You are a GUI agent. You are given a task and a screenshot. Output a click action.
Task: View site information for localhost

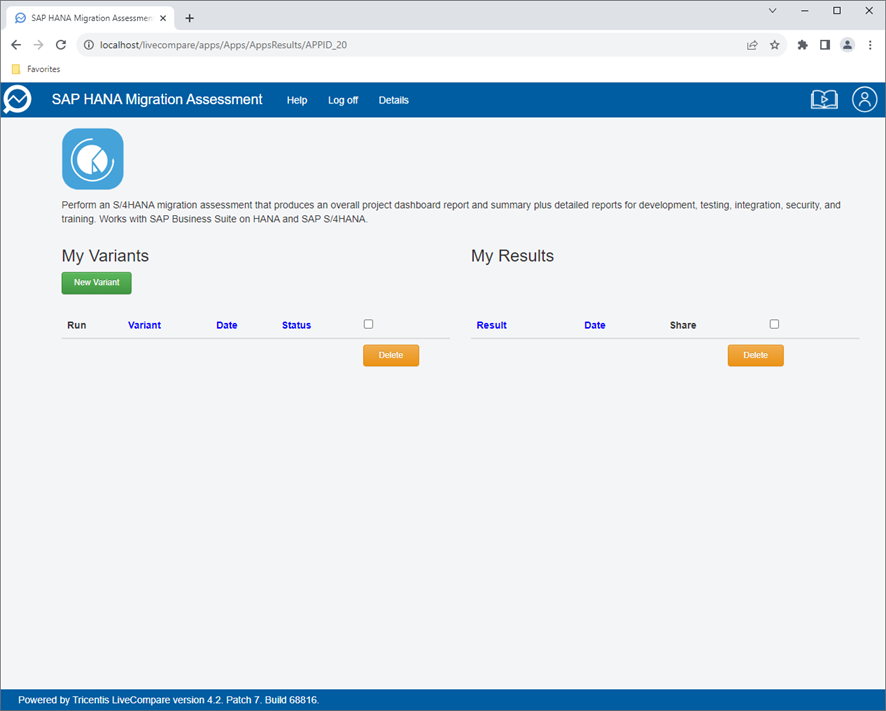tap(89, 45)
